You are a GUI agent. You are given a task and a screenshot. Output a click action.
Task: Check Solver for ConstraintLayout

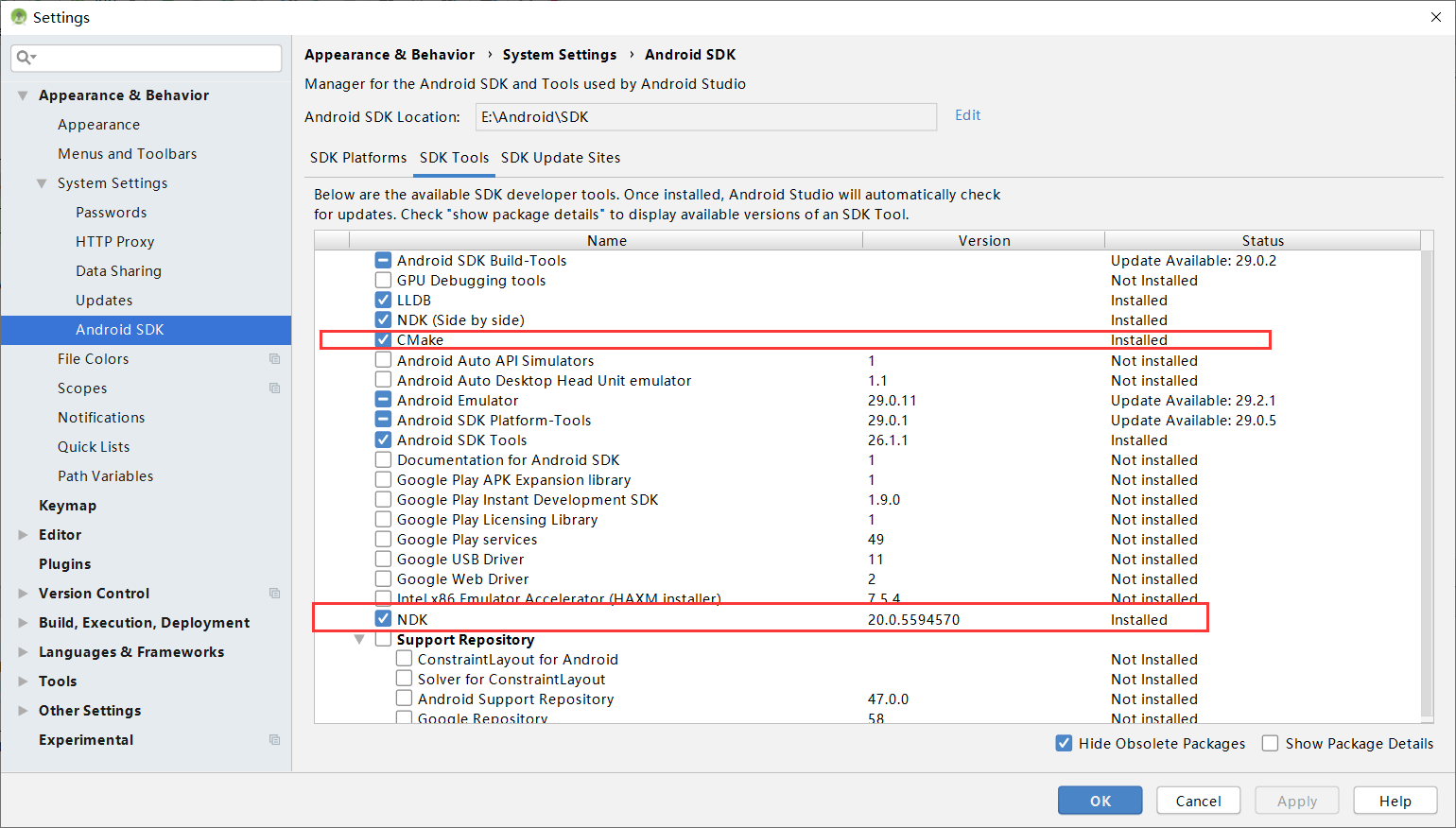click(404, 679)
